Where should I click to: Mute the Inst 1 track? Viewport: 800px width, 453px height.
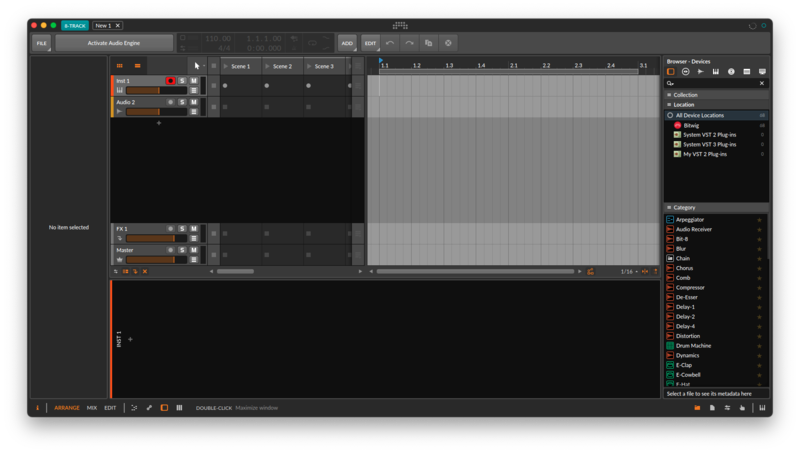coord(194,81)
